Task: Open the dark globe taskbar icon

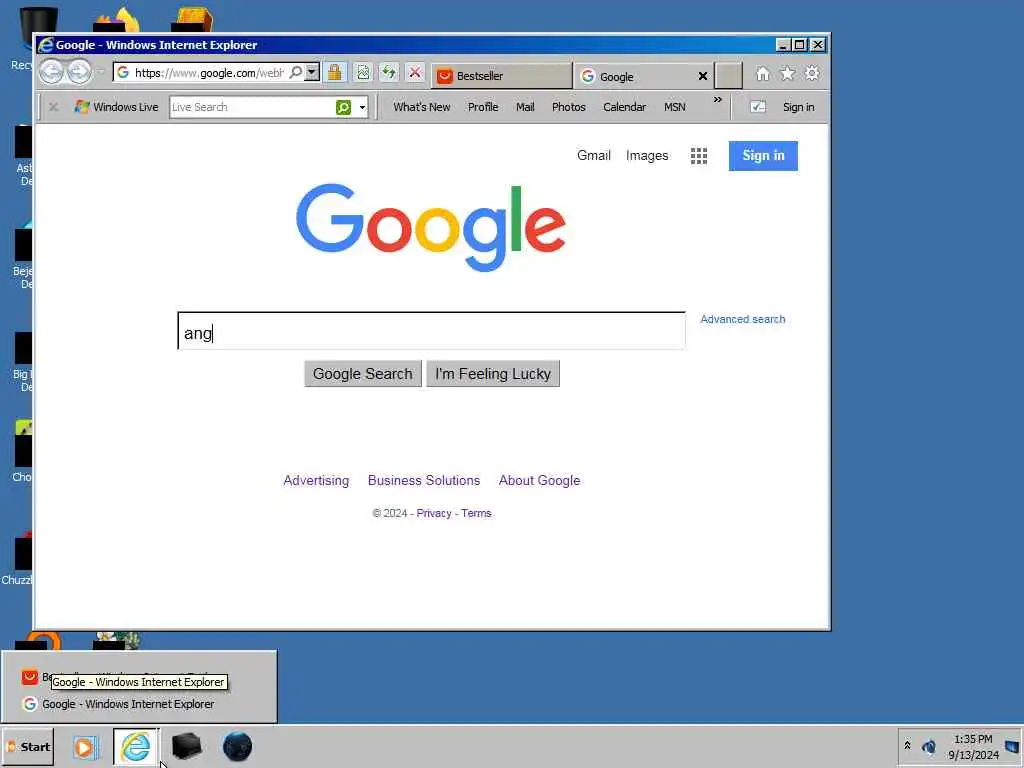Action: coord(237,746)
